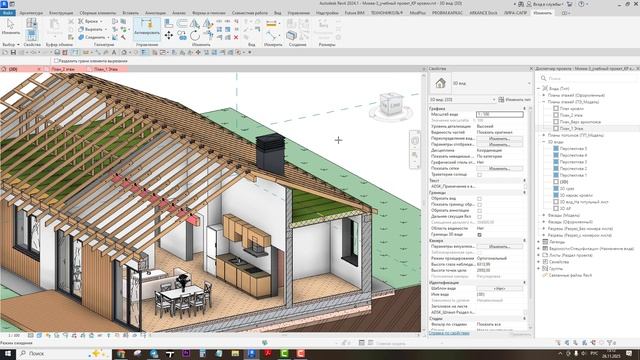Click the house 3D view type icon
Viewport: 640px width, 360px height.
(440, 83)
